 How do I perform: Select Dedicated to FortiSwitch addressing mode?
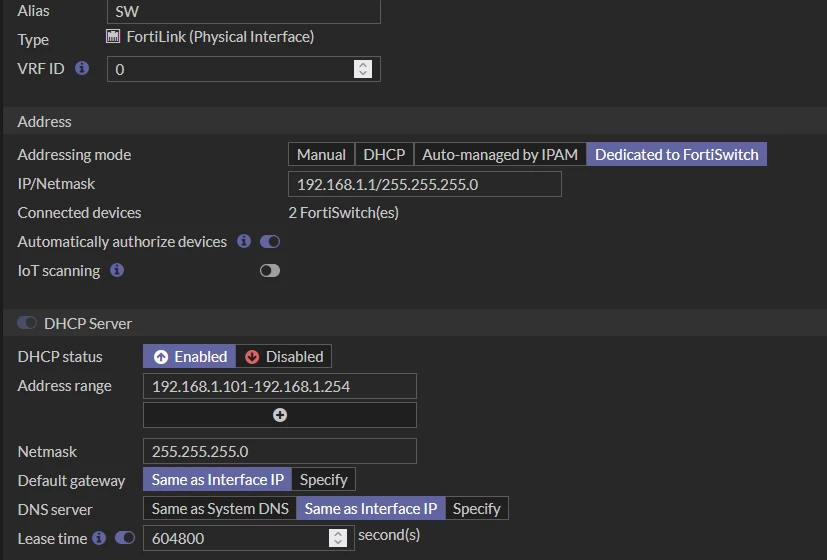(x=677, y=155)
